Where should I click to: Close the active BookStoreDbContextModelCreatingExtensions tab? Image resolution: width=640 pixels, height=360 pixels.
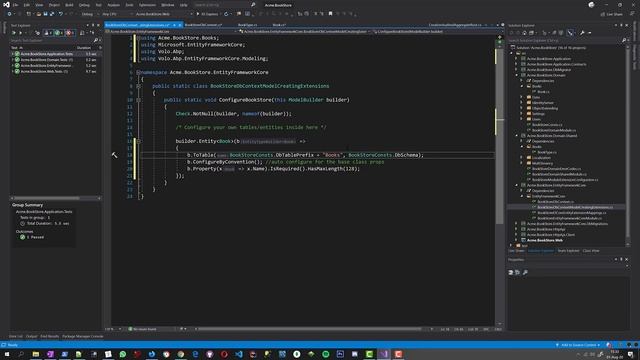point(180,25)
